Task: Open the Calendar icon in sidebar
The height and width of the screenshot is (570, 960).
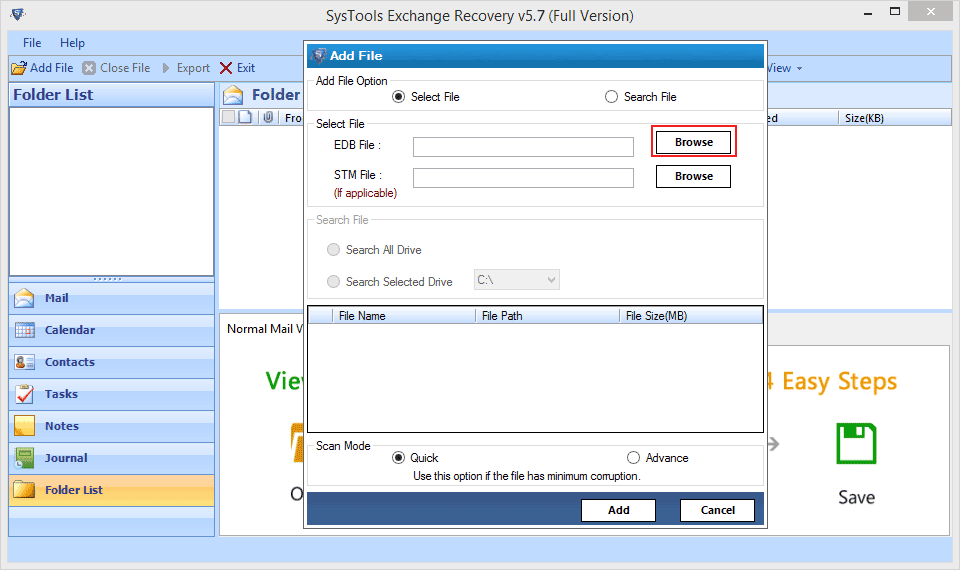Action: tap(24, 330)
